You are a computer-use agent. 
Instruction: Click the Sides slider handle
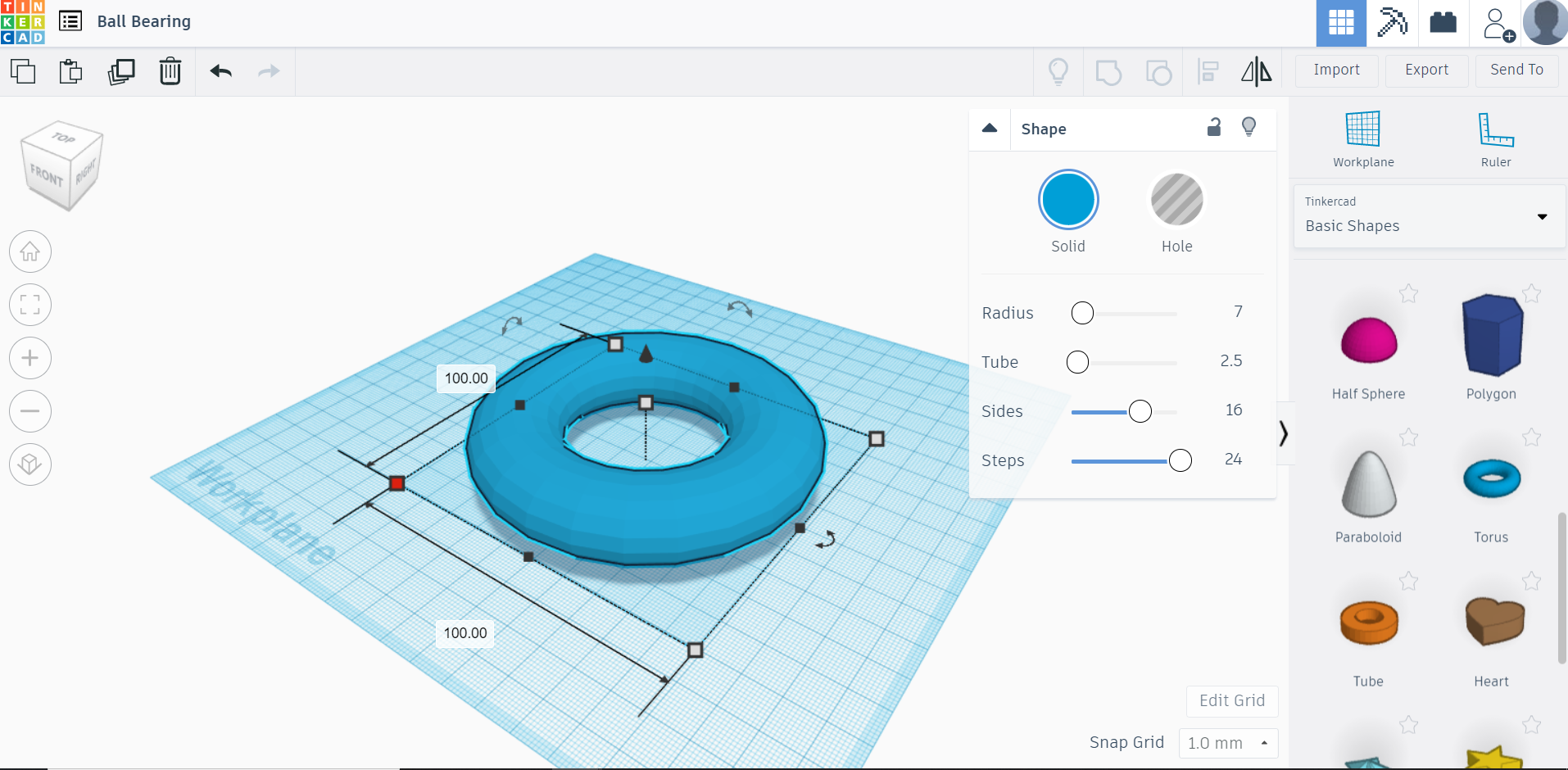click(x=1140, y=411)
